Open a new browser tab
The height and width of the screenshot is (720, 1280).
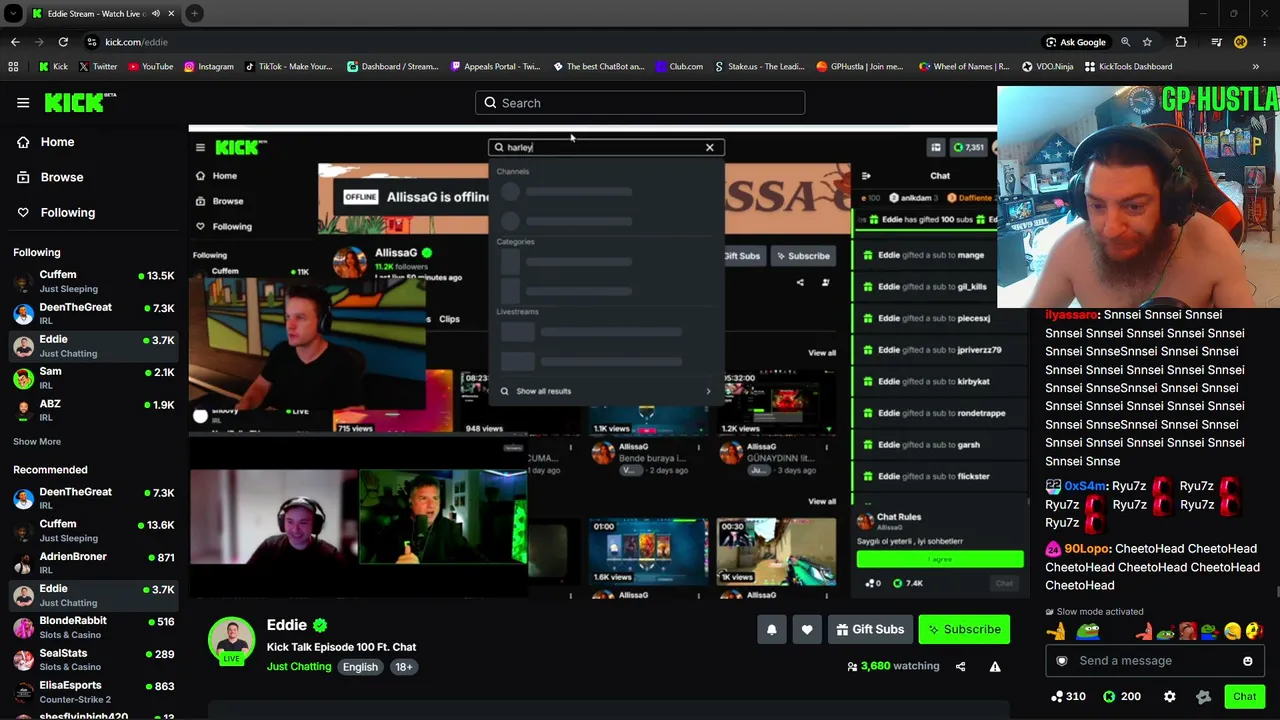tap(195, 14)
